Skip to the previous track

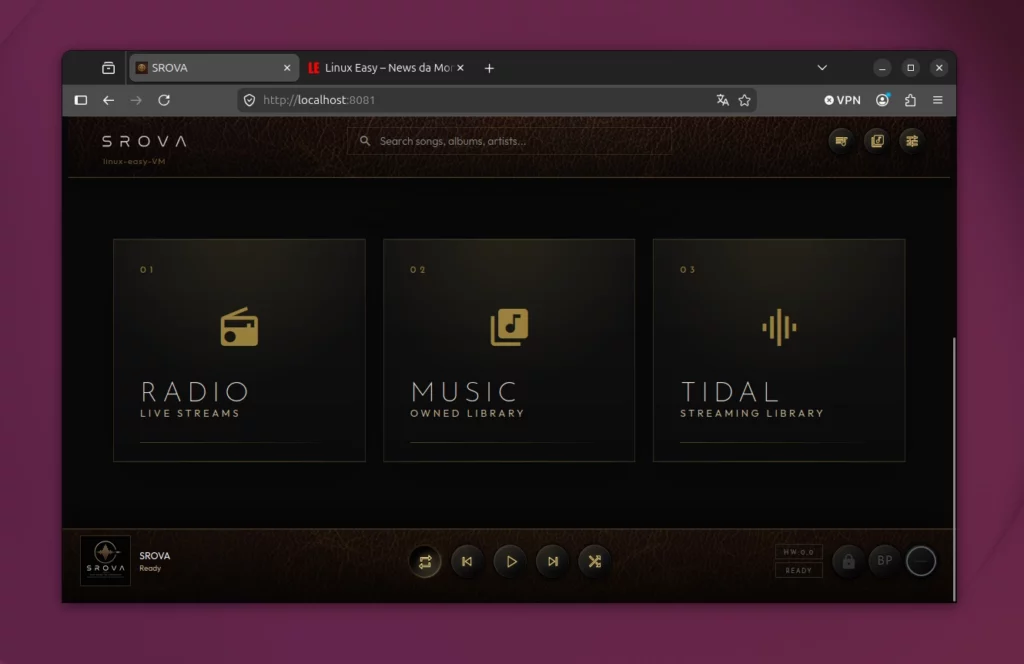(x=467, y=561)
